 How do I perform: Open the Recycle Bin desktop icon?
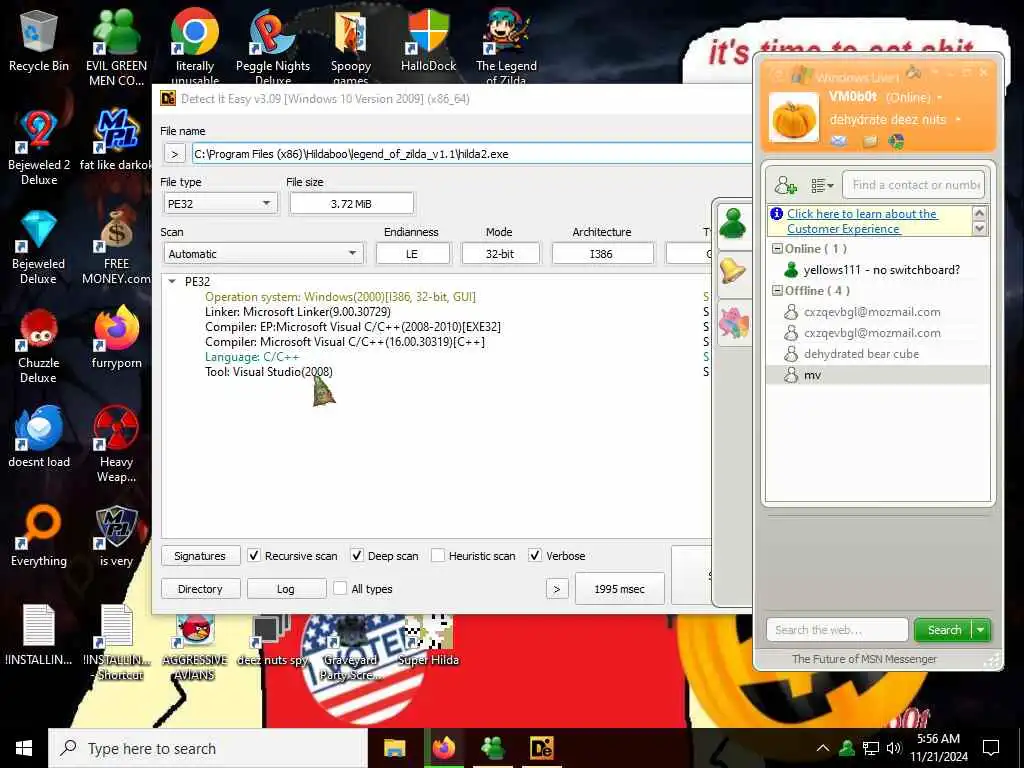(x=39, y=42)
